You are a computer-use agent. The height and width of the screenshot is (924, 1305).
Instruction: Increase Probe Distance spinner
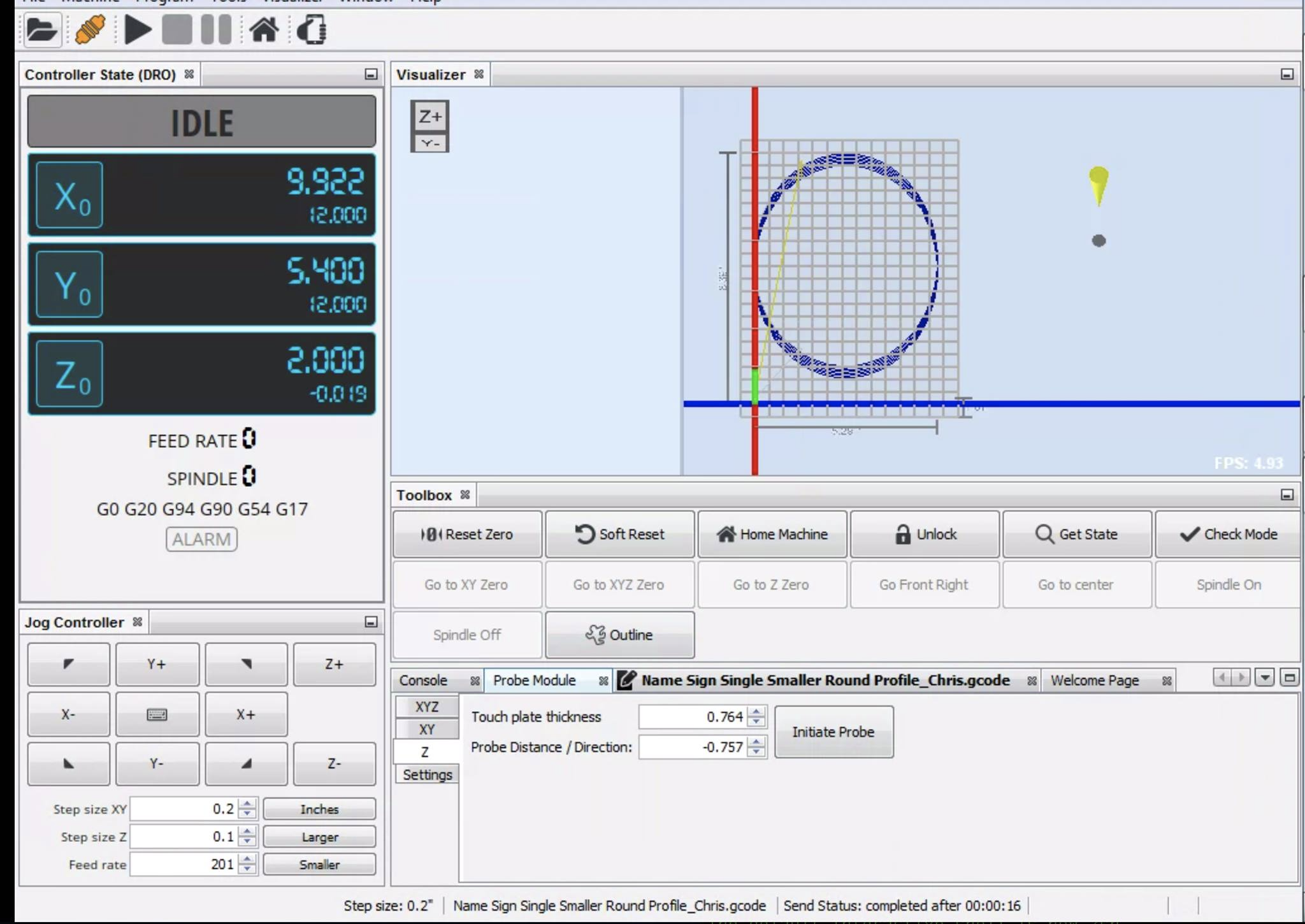(x=756, y=742)
